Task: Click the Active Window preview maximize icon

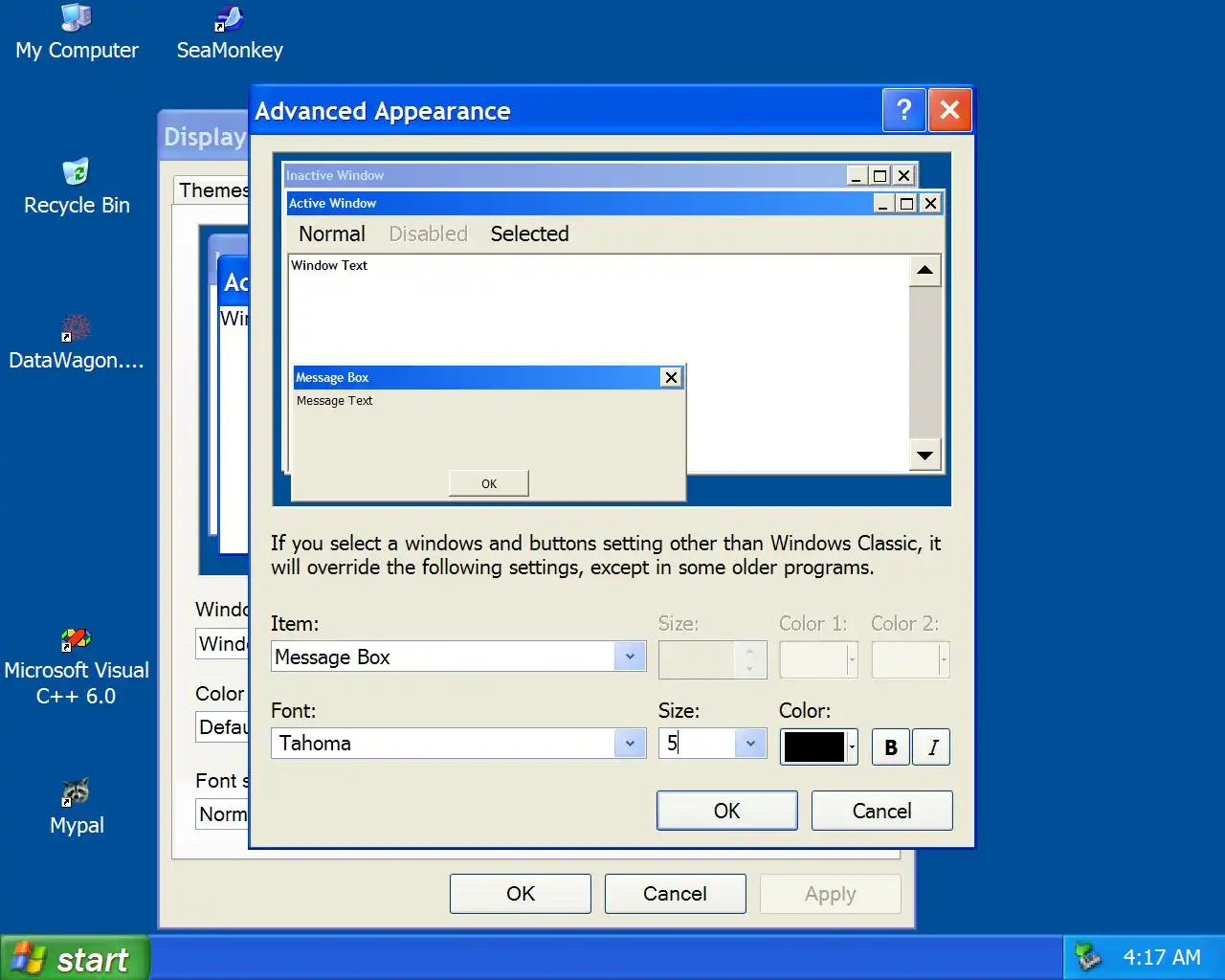Action: (906, 203)
